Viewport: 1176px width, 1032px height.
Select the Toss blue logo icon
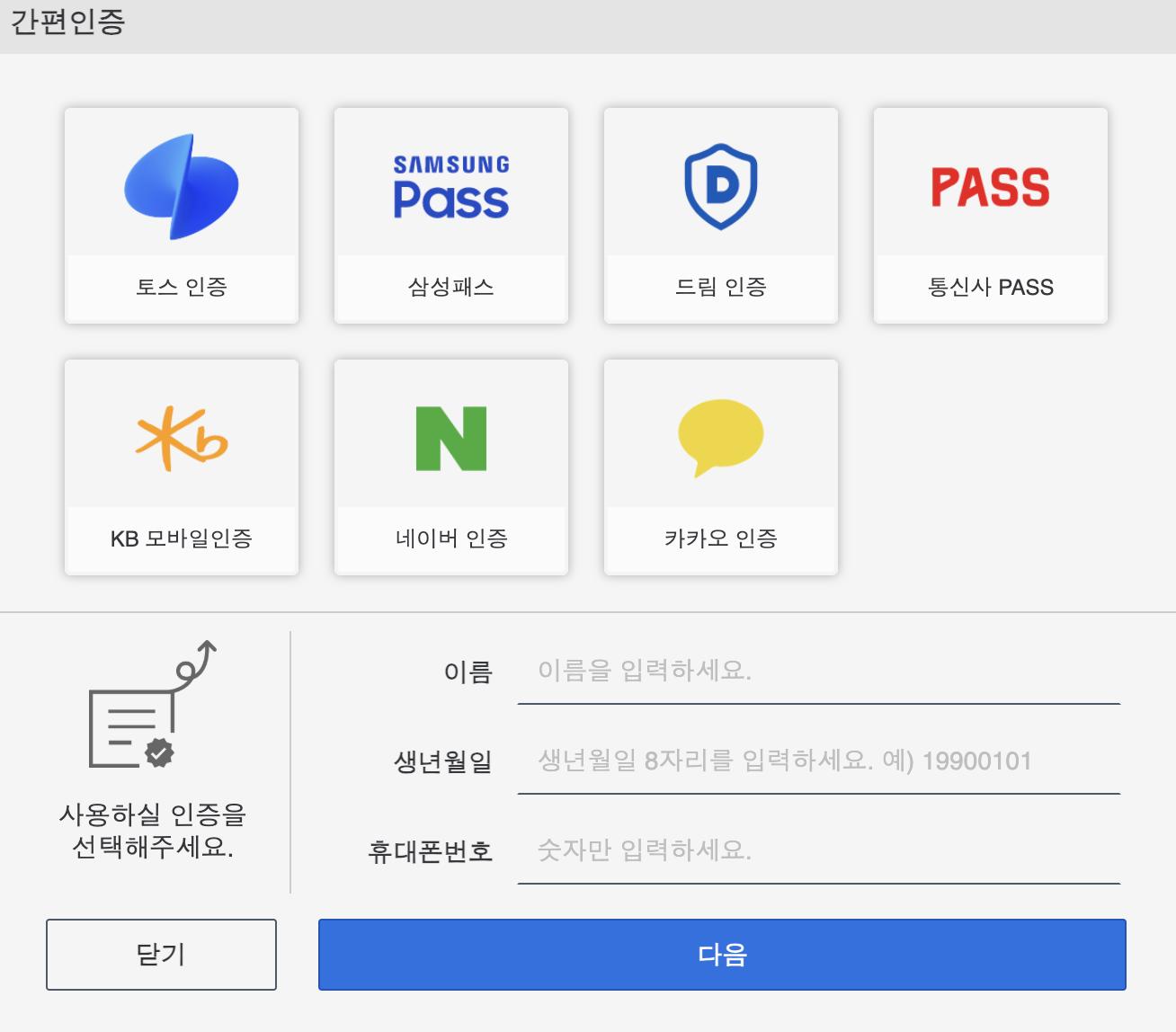[x=182, y=187]
